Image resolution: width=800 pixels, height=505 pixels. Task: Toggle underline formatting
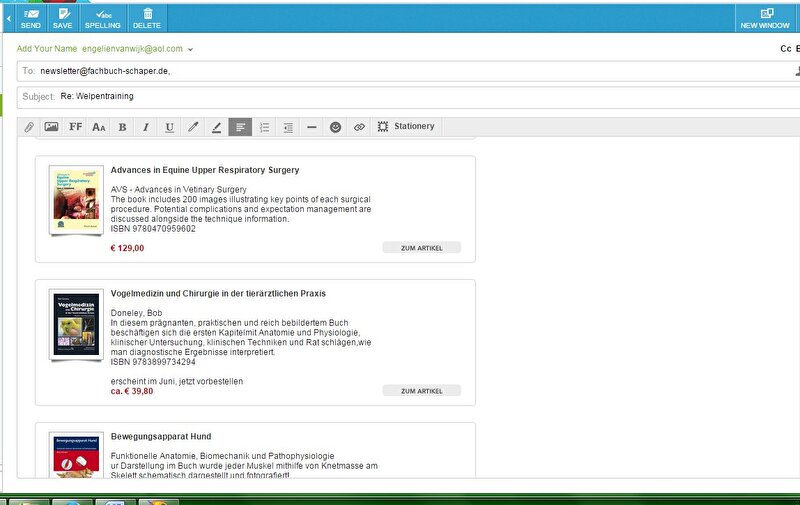tap(169, 127)
